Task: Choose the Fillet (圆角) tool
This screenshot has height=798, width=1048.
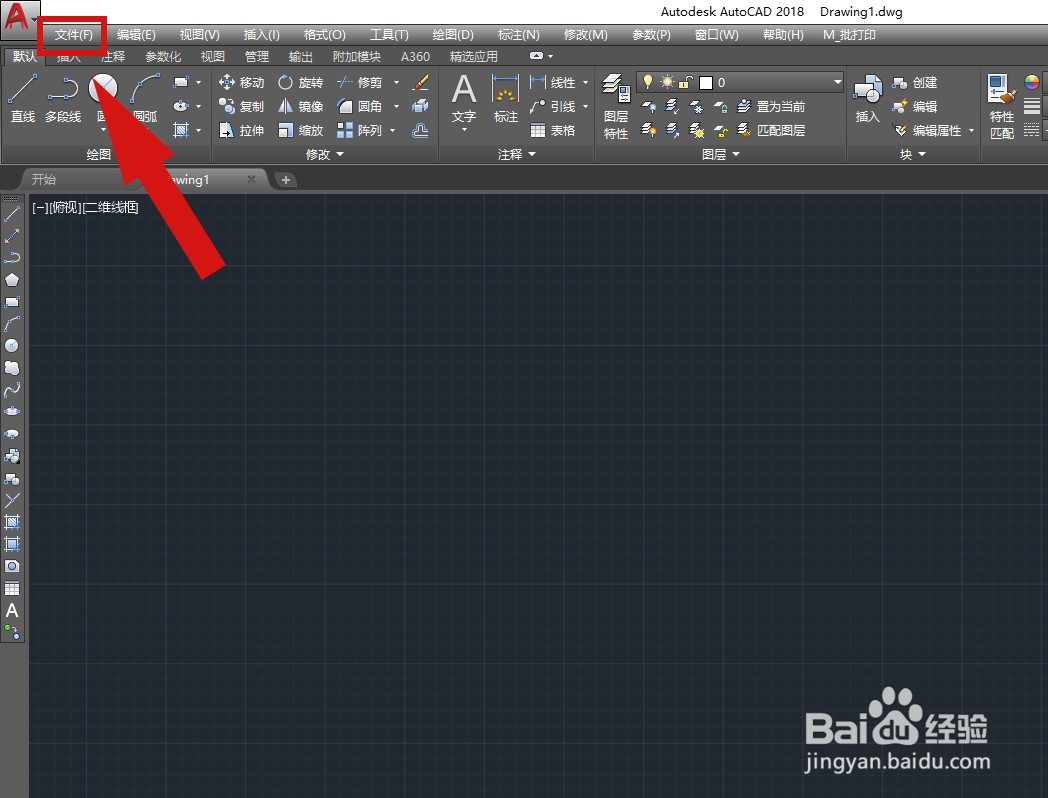Action: click(360, 106)
